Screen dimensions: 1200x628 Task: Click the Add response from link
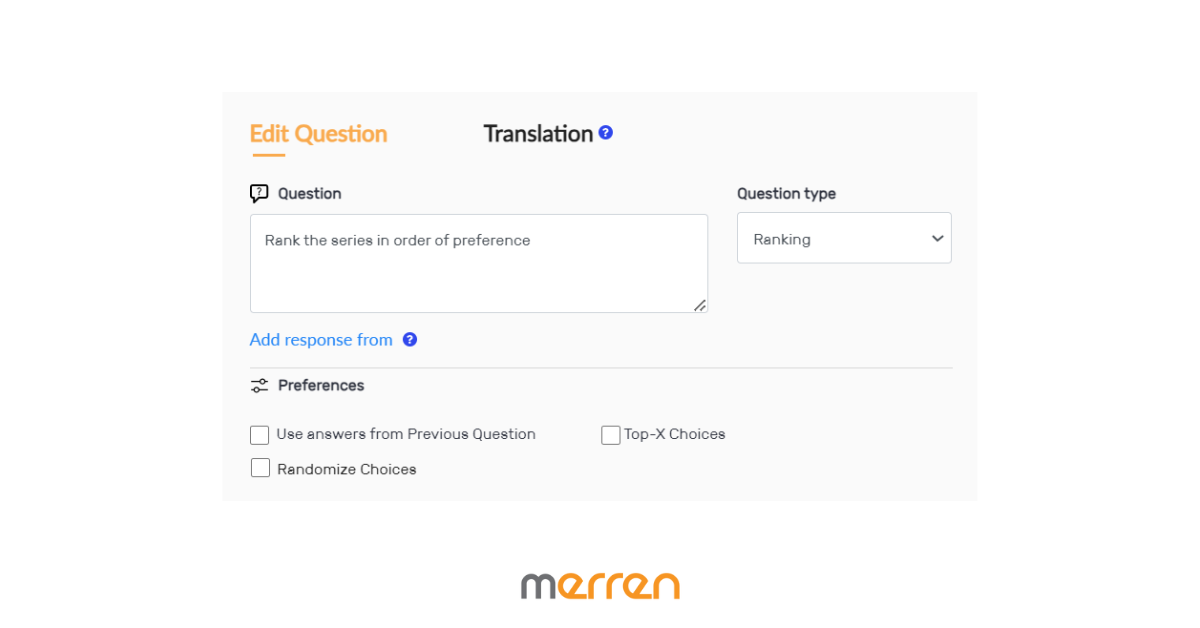321,340
